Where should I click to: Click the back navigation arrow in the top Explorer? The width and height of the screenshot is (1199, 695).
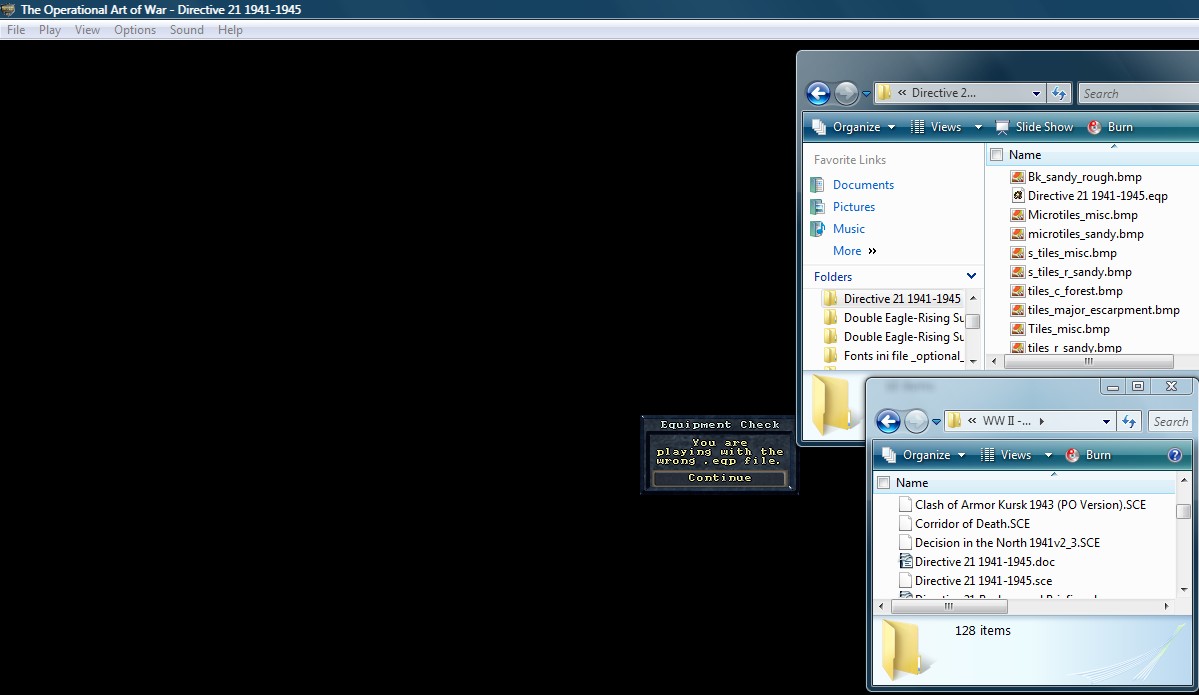[x=818, y=93]
